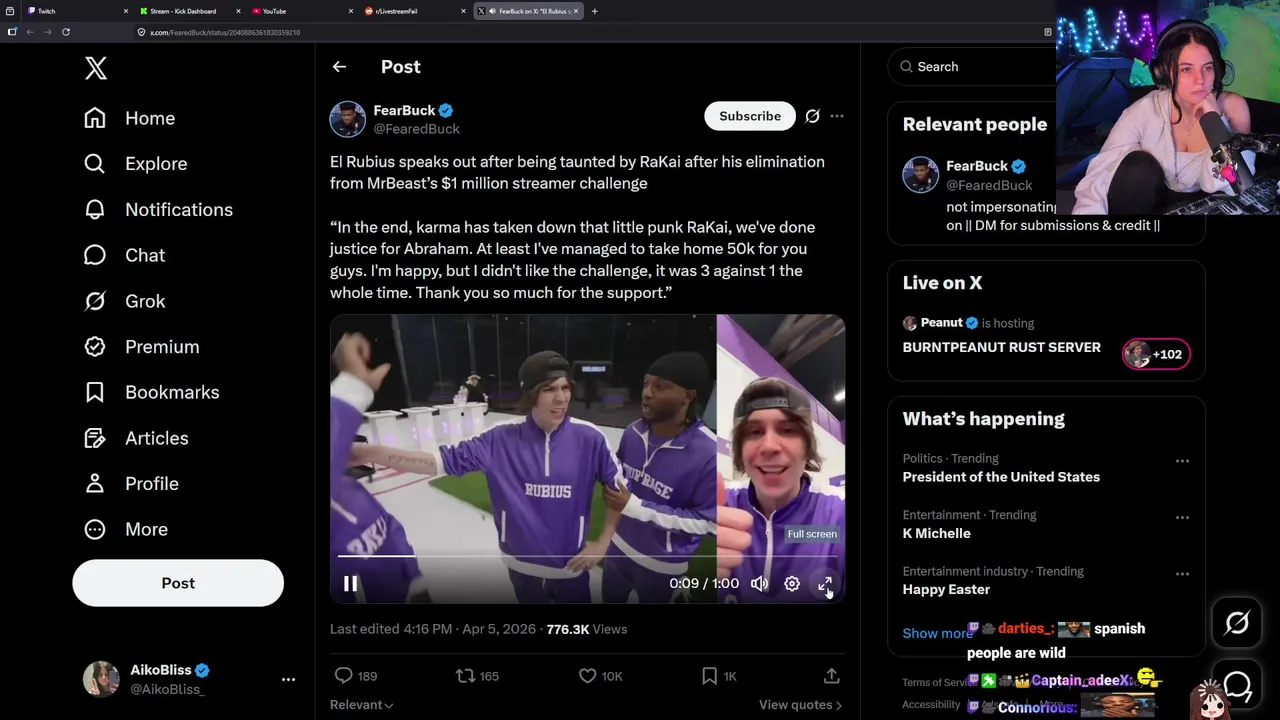Click the Grok icon beside Subscribe
This screenshot has height=720, width=1280.
(x=812, y=116)
